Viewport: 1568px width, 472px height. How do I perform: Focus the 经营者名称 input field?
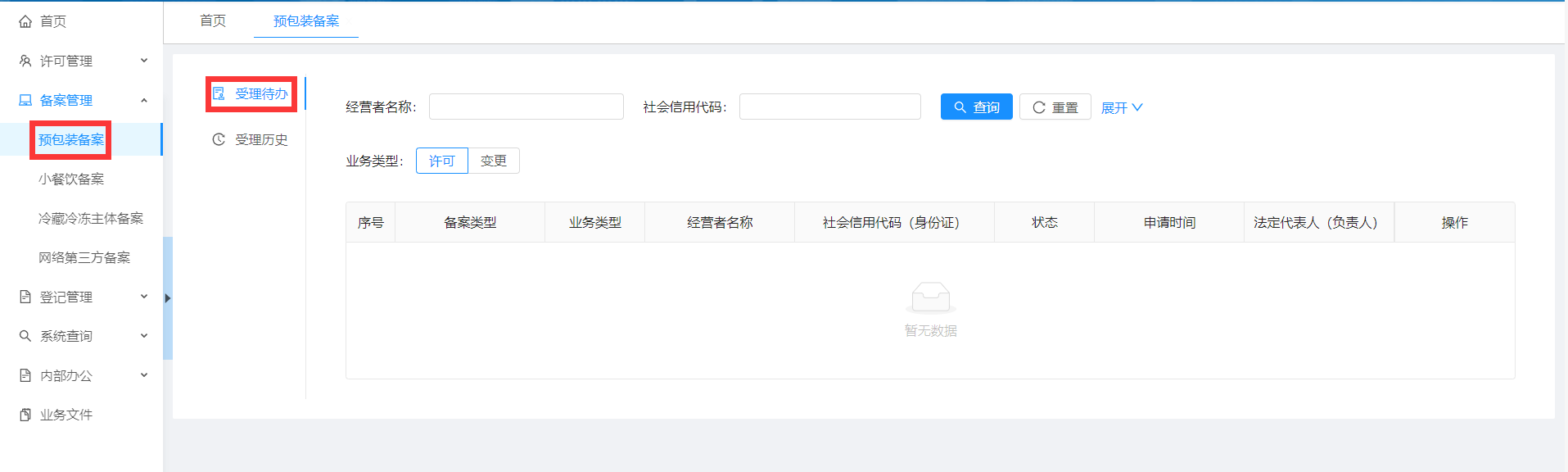pos(526,107)
